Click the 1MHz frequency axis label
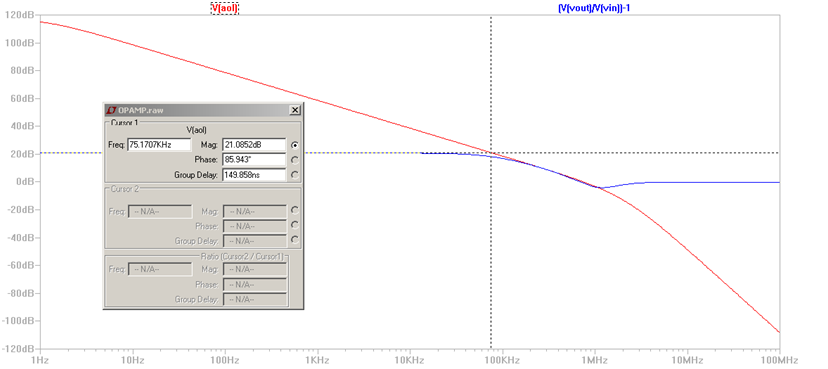 tap(595, 360)
